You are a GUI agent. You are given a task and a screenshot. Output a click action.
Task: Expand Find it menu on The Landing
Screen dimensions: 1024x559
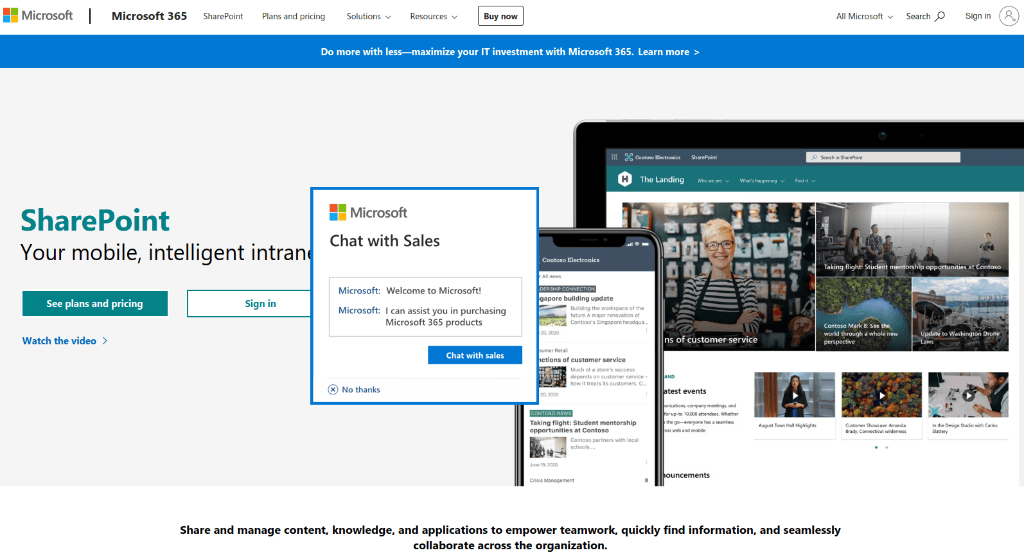tap(805, 181)
